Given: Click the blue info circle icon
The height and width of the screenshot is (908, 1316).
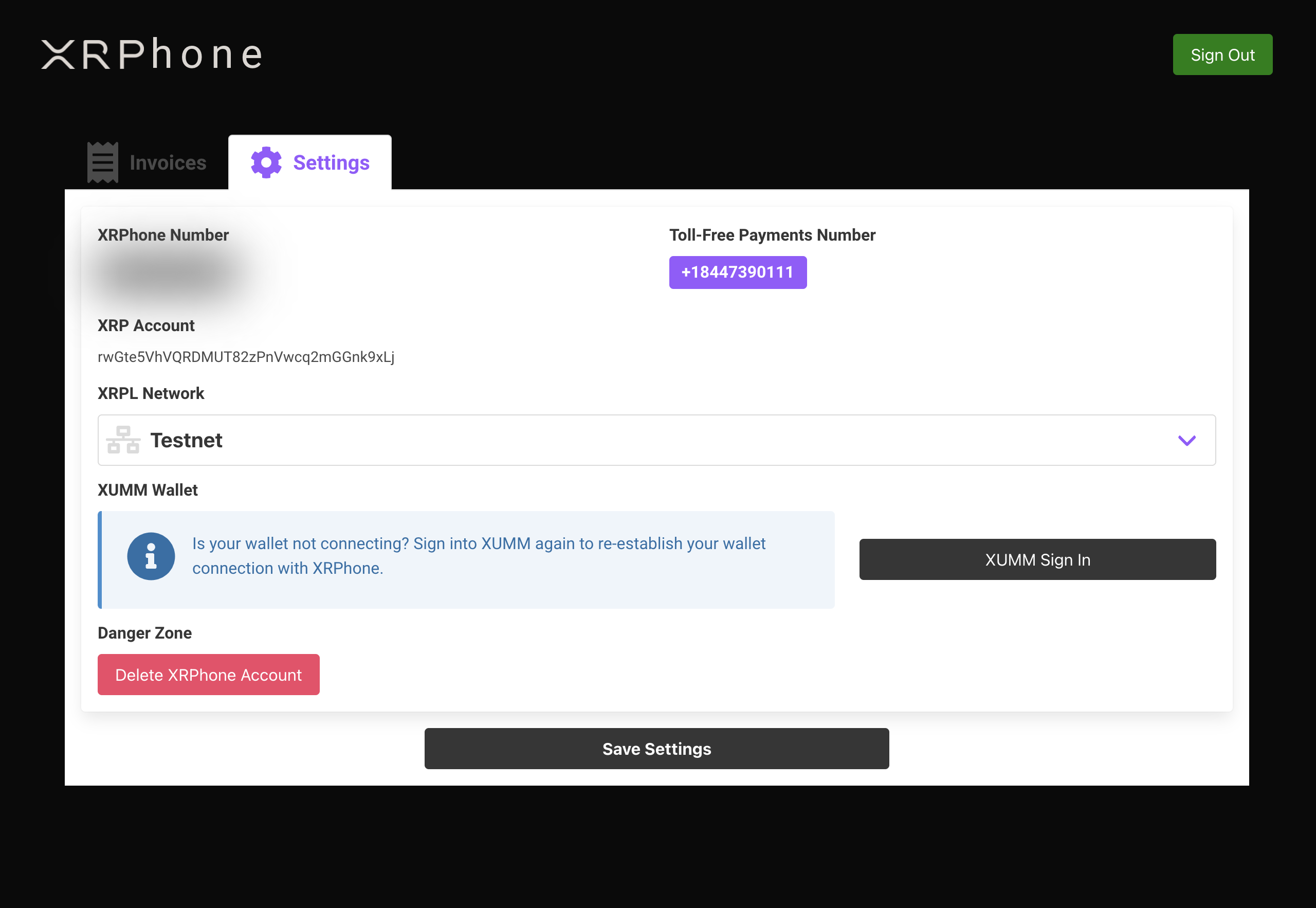Looking at the screenshot, I should point(151,556).
